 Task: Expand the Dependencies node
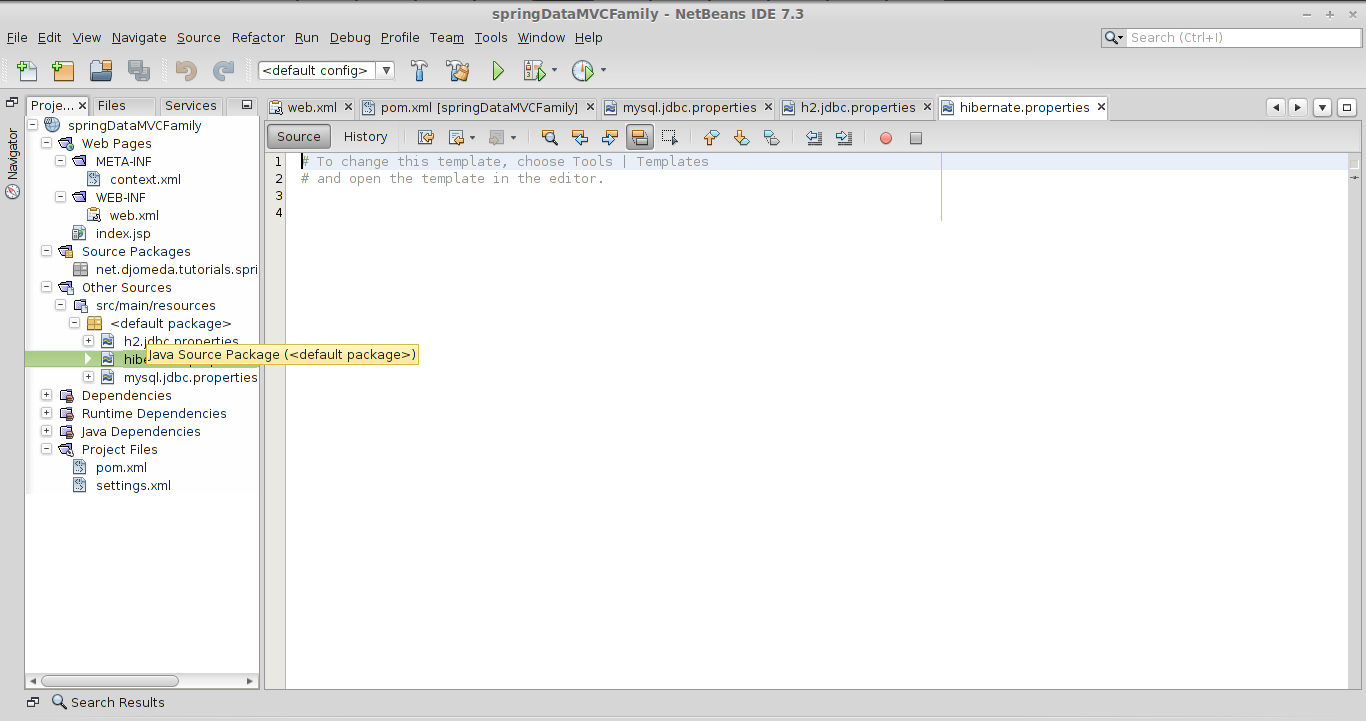[x=46, y=396]
